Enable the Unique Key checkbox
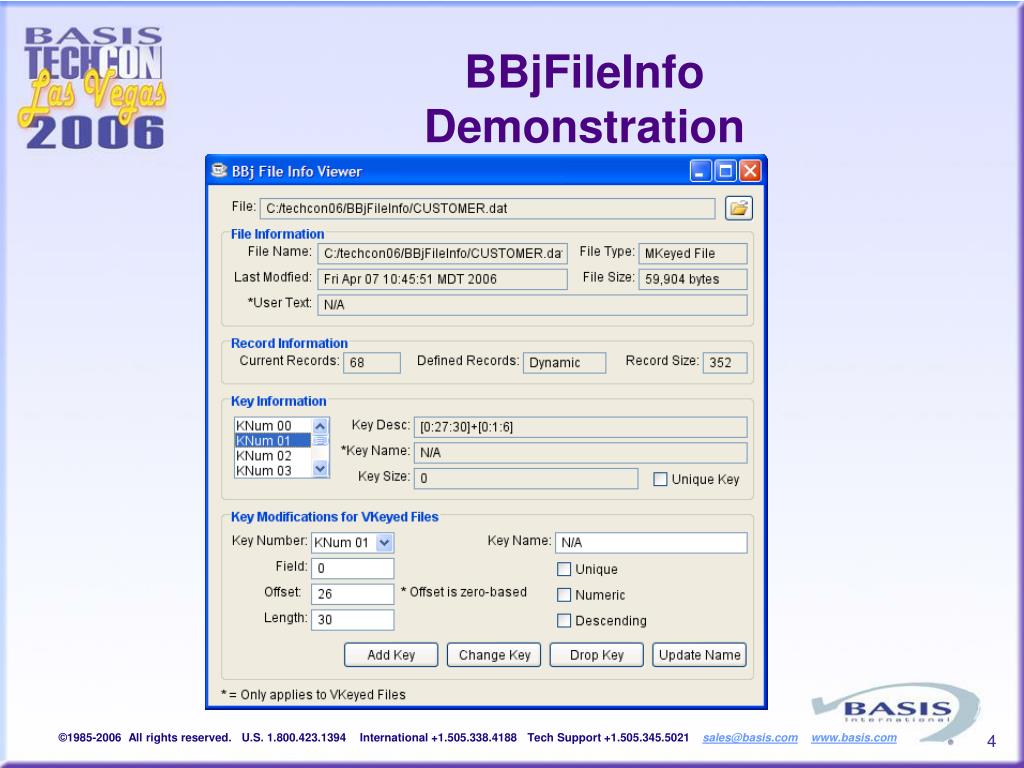 point(660,479)
